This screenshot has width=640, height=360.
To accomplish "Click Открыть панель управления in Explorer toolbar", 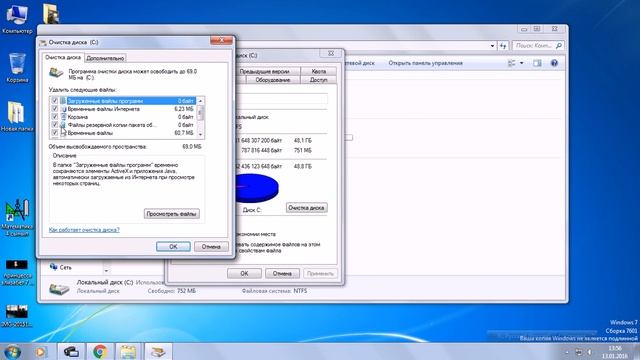I will click(425, 63).
